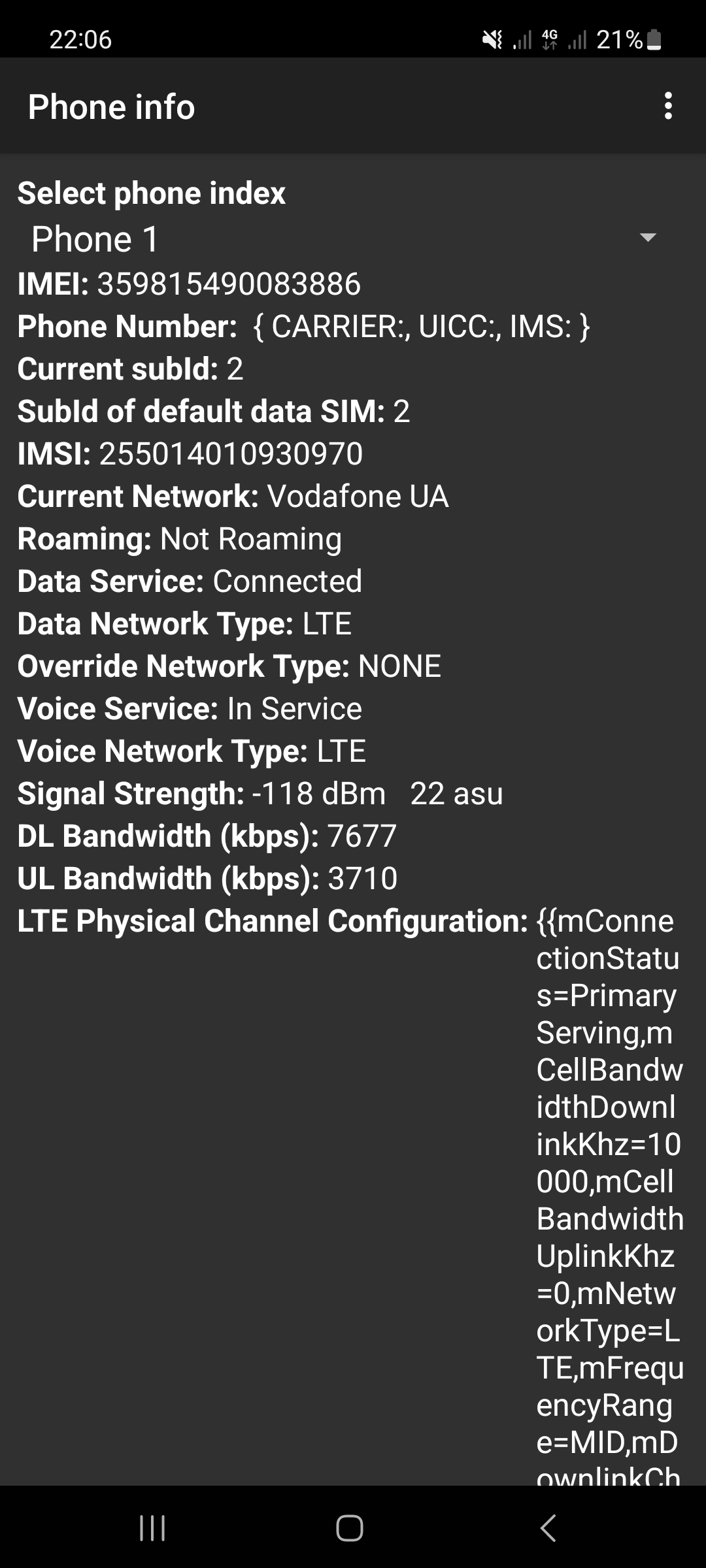Tap the first SIM signal strength icon
Screen dimensions: 706x1568
pos(522,41)
